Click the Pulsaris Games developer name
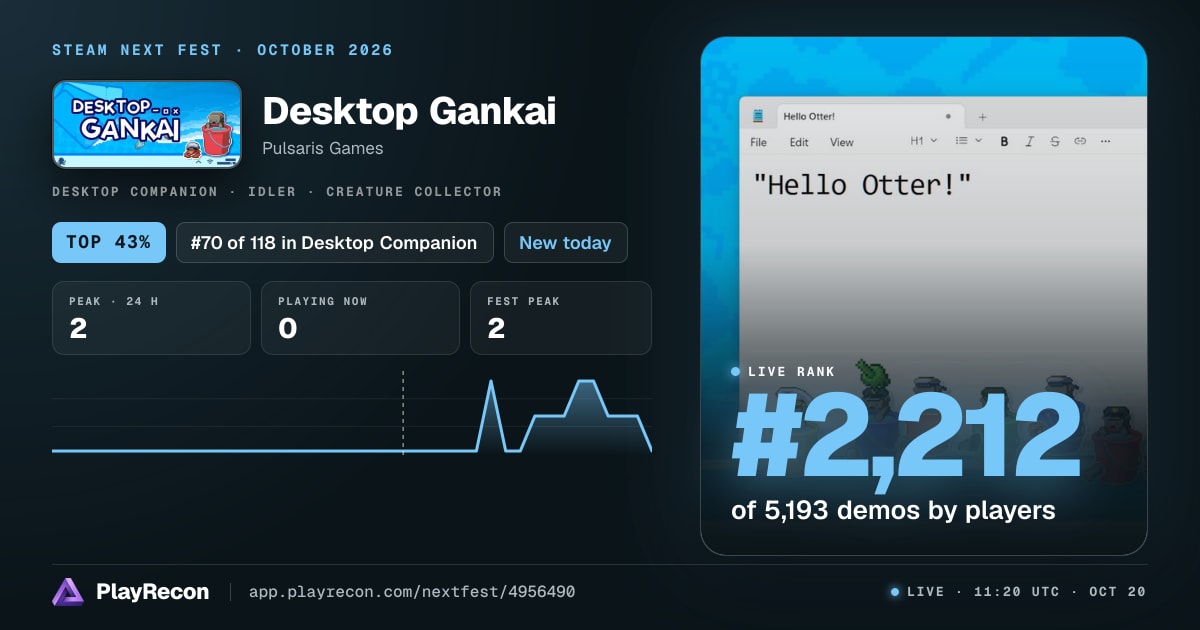This screenshot has height=630, width=1200. pos(323,148)
